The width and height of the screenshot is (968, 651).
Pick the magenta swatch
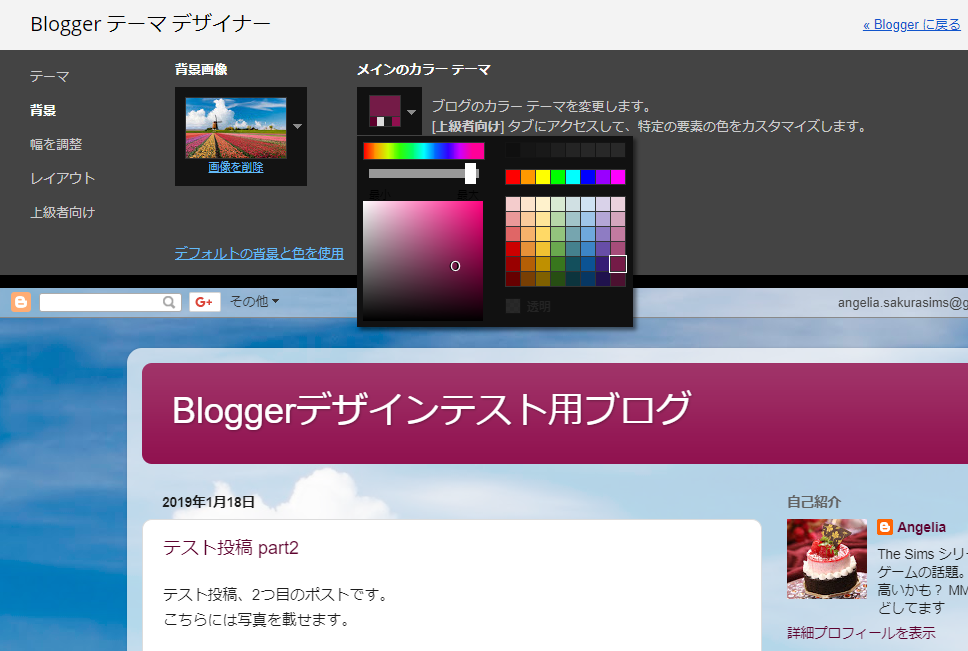(x=618, y=177)
